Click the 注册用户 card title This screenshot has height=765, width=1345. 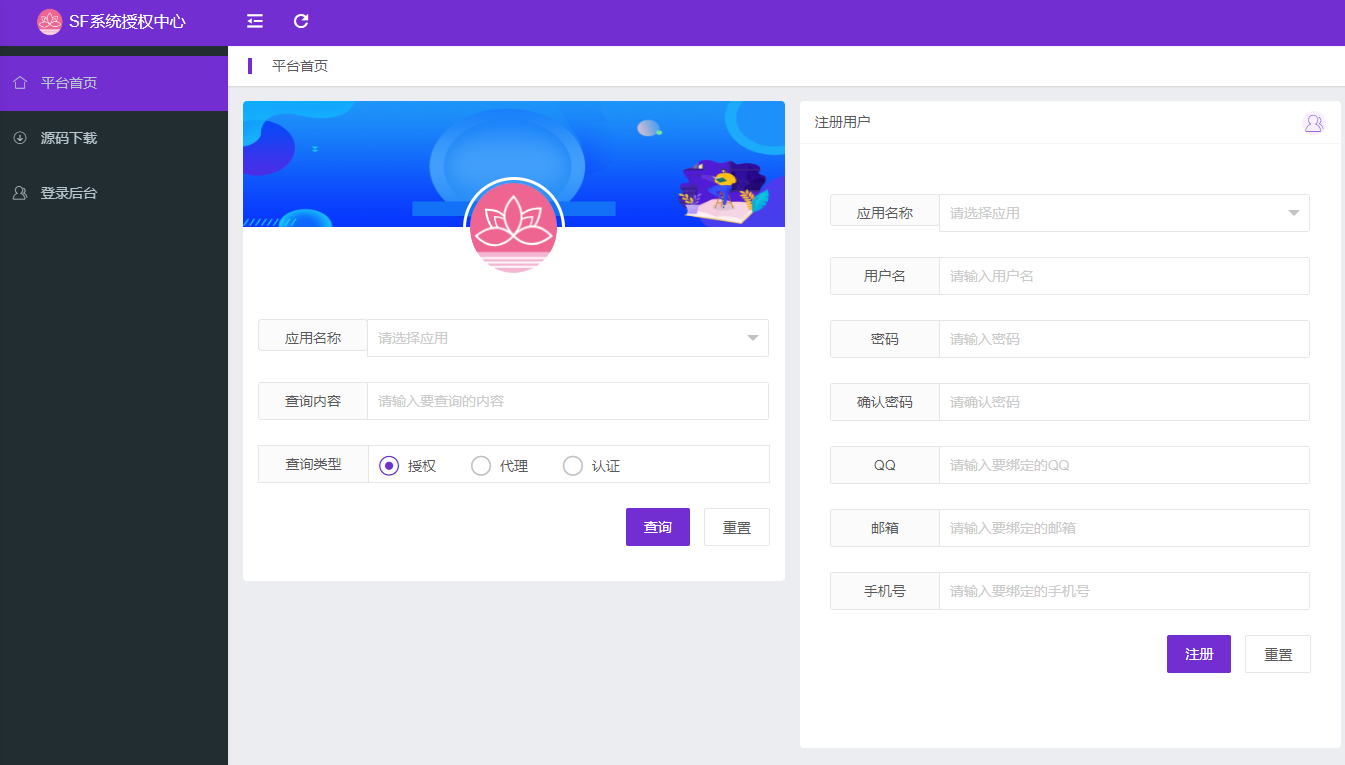[x=842, y=122]
